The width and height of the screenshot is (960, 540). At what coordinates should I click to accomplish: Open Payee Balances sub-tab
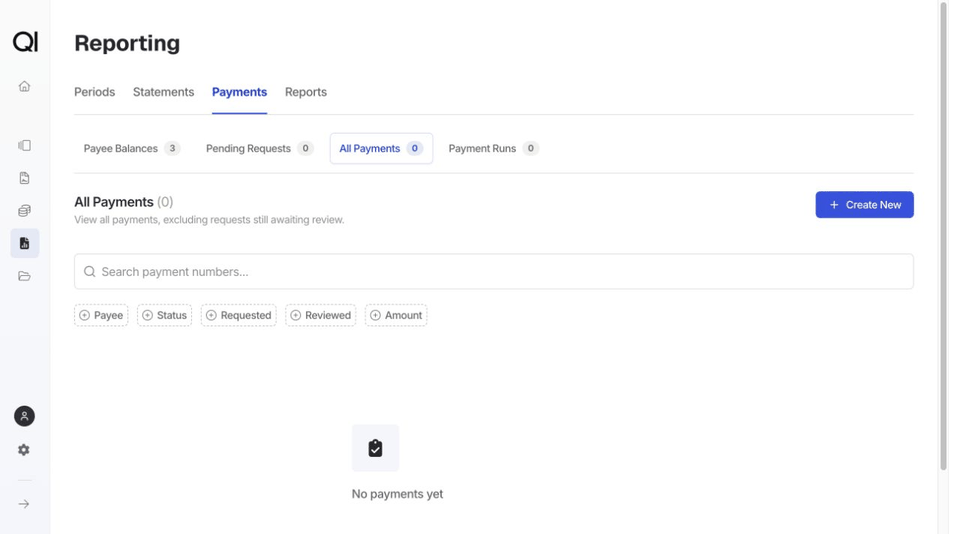coord(132,149)
